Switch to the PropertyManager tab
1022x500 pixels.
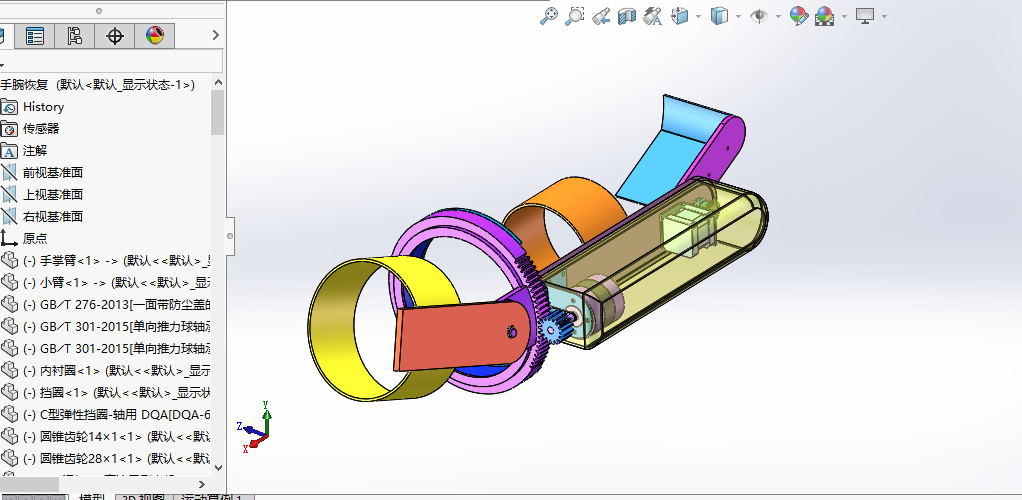click(x=35, y=36)
